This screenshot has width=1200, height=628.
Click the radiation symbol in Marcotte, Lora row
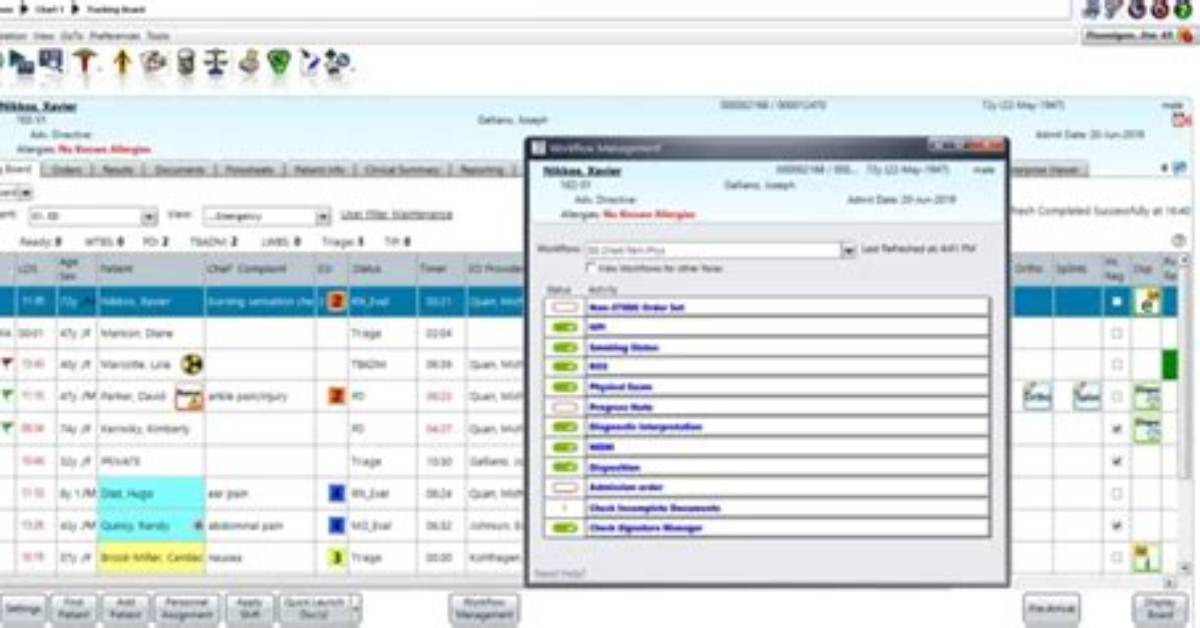click(x=190, y=365)
